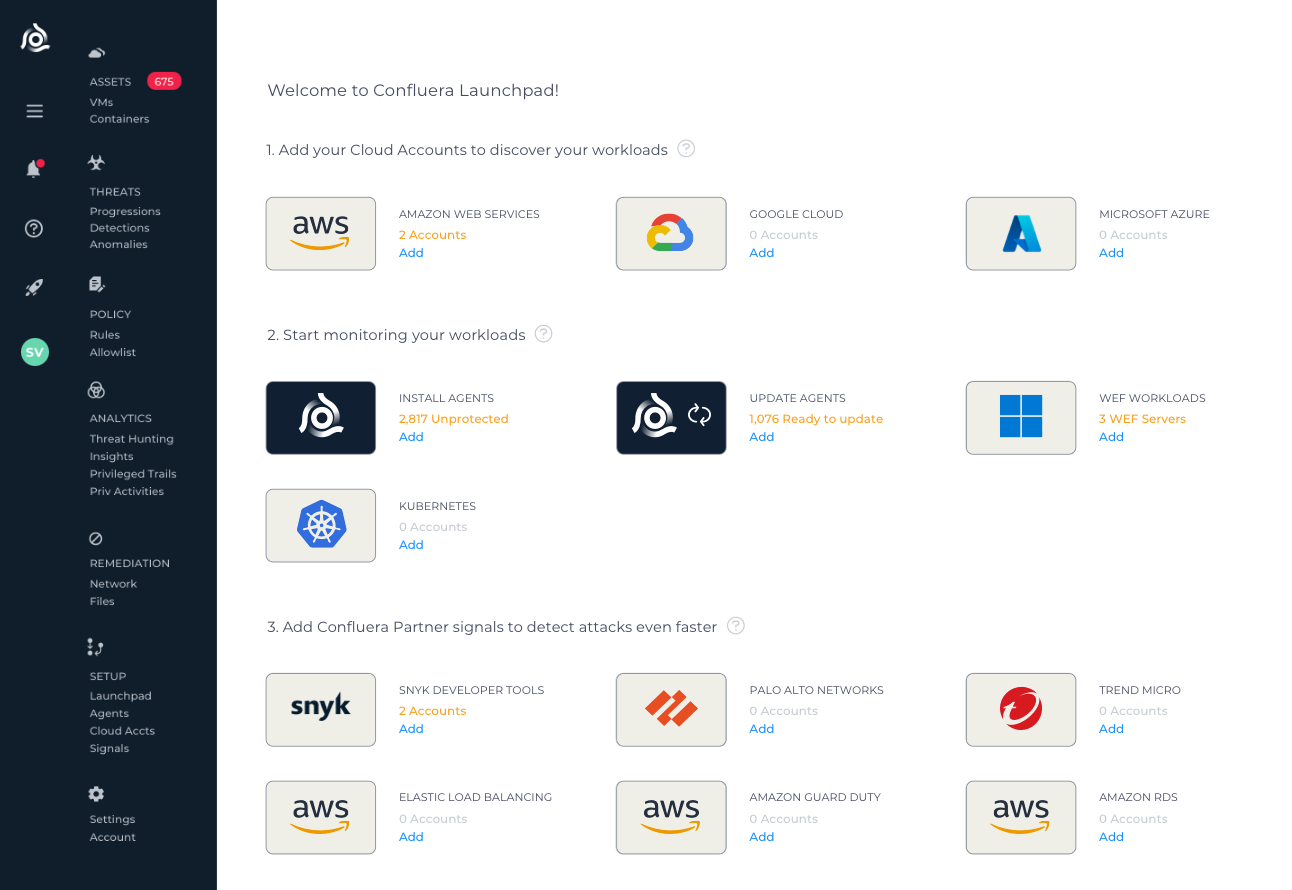The image size is (1292, 890).
Task: Click the Assets cloud icon
Action: pyautogui.click(x=97, y=53)
